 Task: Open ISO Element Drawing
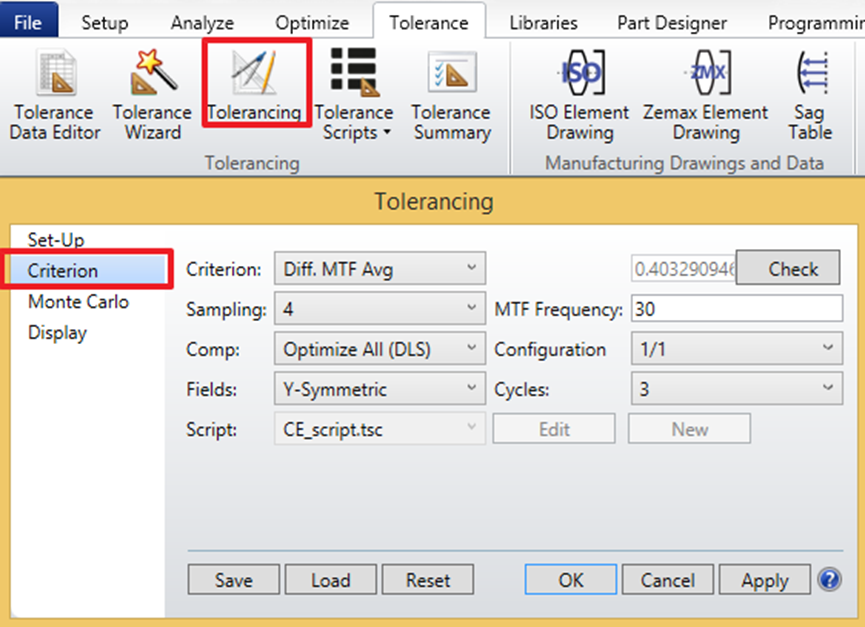pyautogui.click(x=580, y=95)
